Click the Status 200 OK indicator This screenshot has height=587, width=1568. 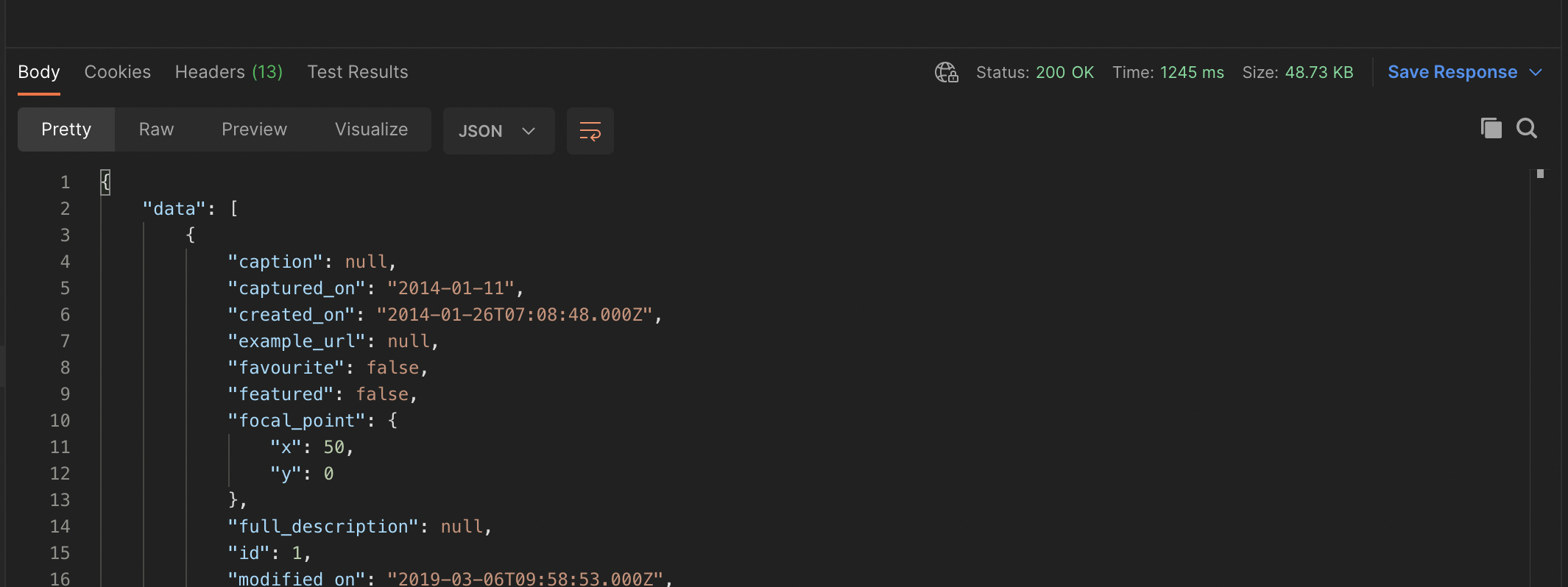[x=1035, y=72]
